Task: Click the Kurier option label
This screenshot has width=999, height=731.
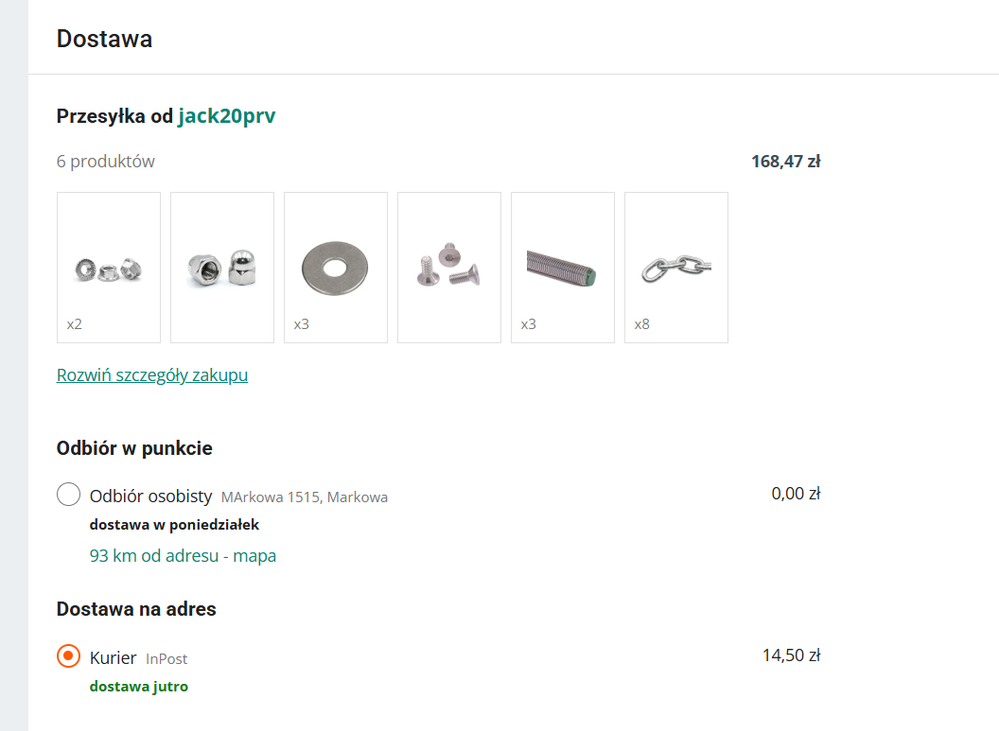Action: click(113, 658)
